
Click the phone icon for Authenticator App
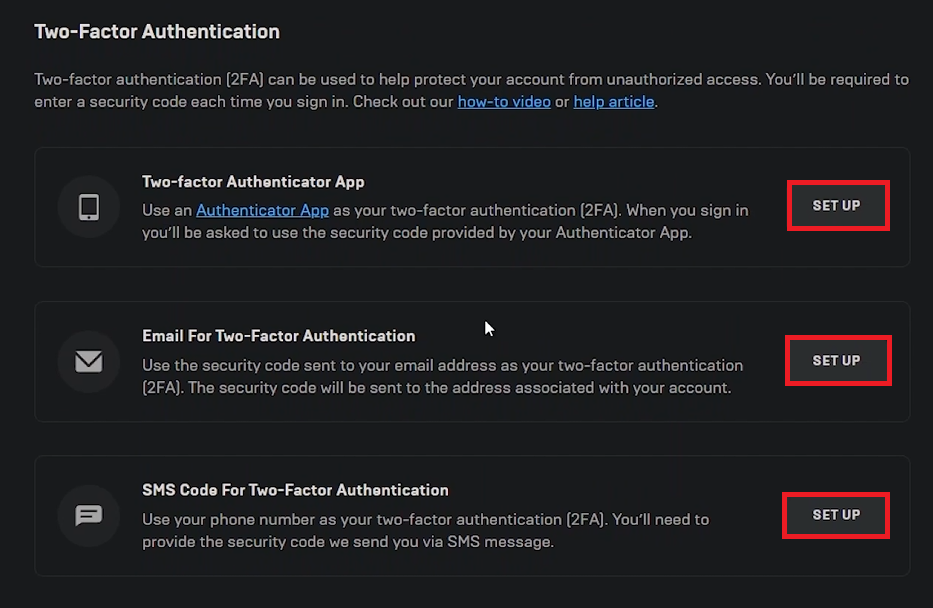pyautogui.click(x=89, y=207)
